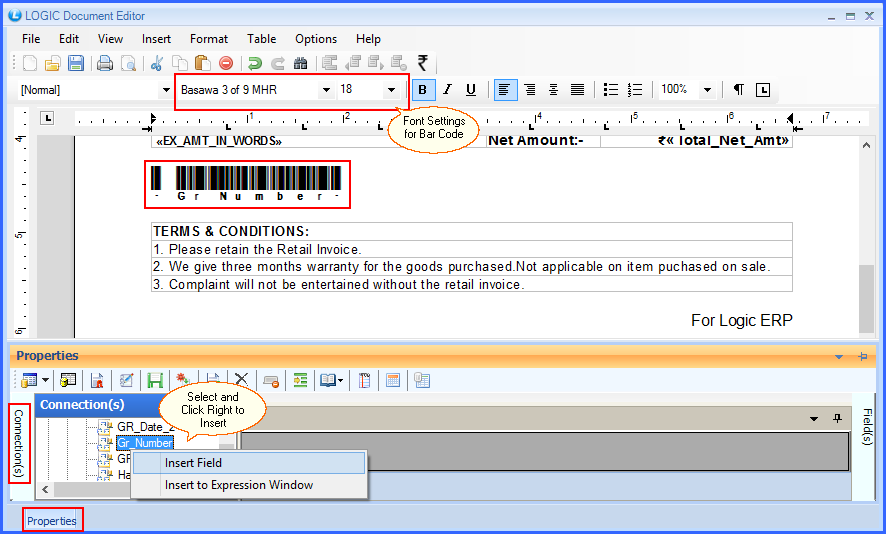Click the database table icon in Properties toolbar
Viewport: 886px width, 534px height.
[29, 381]
